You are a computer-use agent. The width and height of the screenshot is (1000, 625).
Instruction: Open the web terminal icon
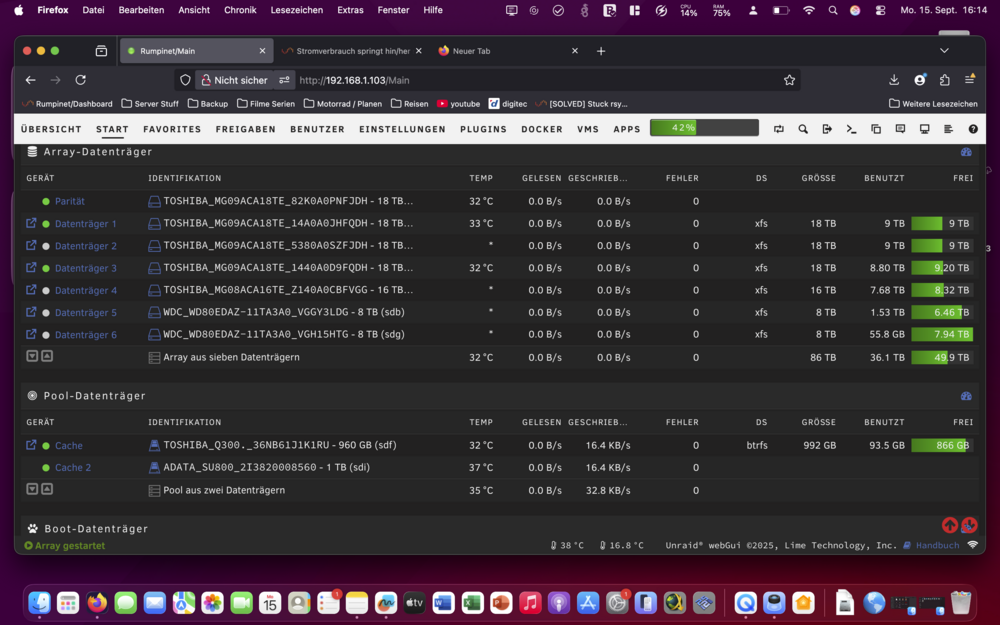(x=851, y=129)
